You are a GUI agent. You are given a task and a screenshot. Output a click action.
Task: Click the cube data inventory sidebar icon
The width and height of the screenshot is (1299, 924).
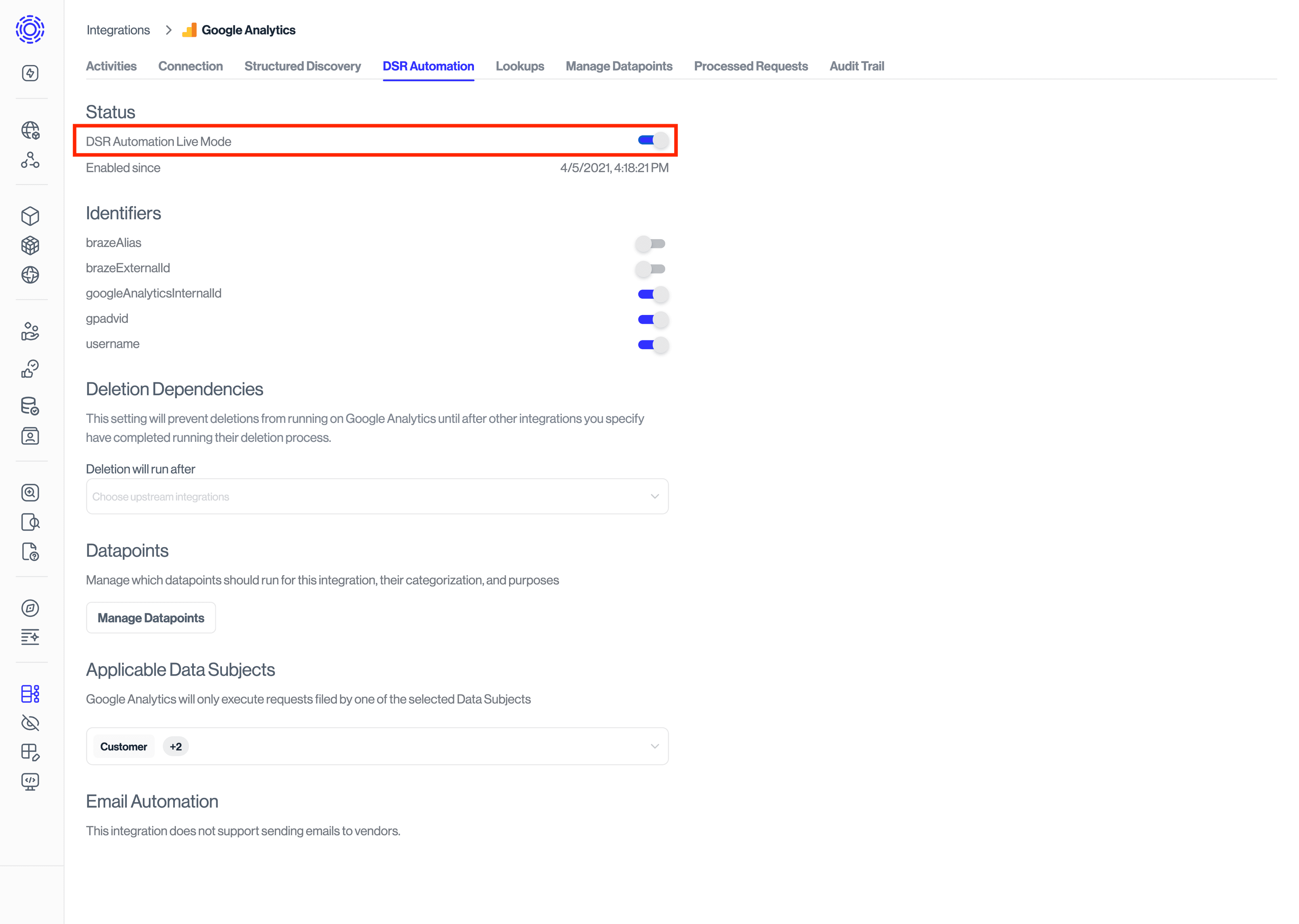tap(30, 216)
